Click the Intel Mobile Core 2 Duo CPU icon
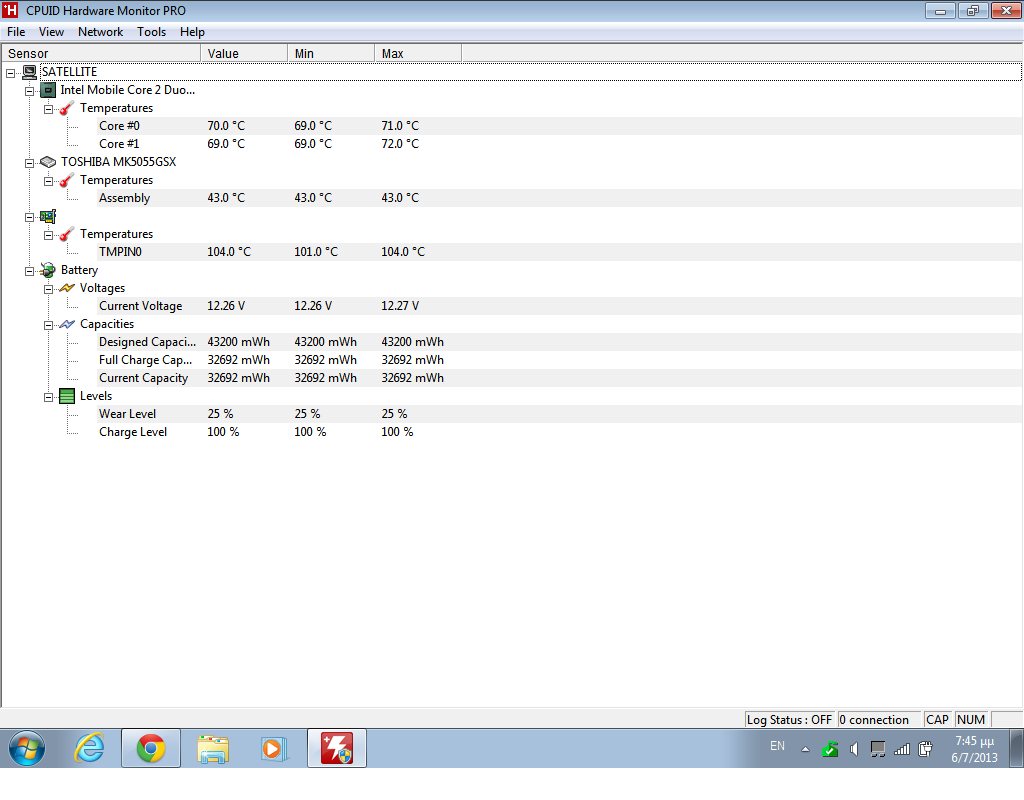Image resolution: width=1024 pixels, height=800 pixels. click(x=48, y=90)
